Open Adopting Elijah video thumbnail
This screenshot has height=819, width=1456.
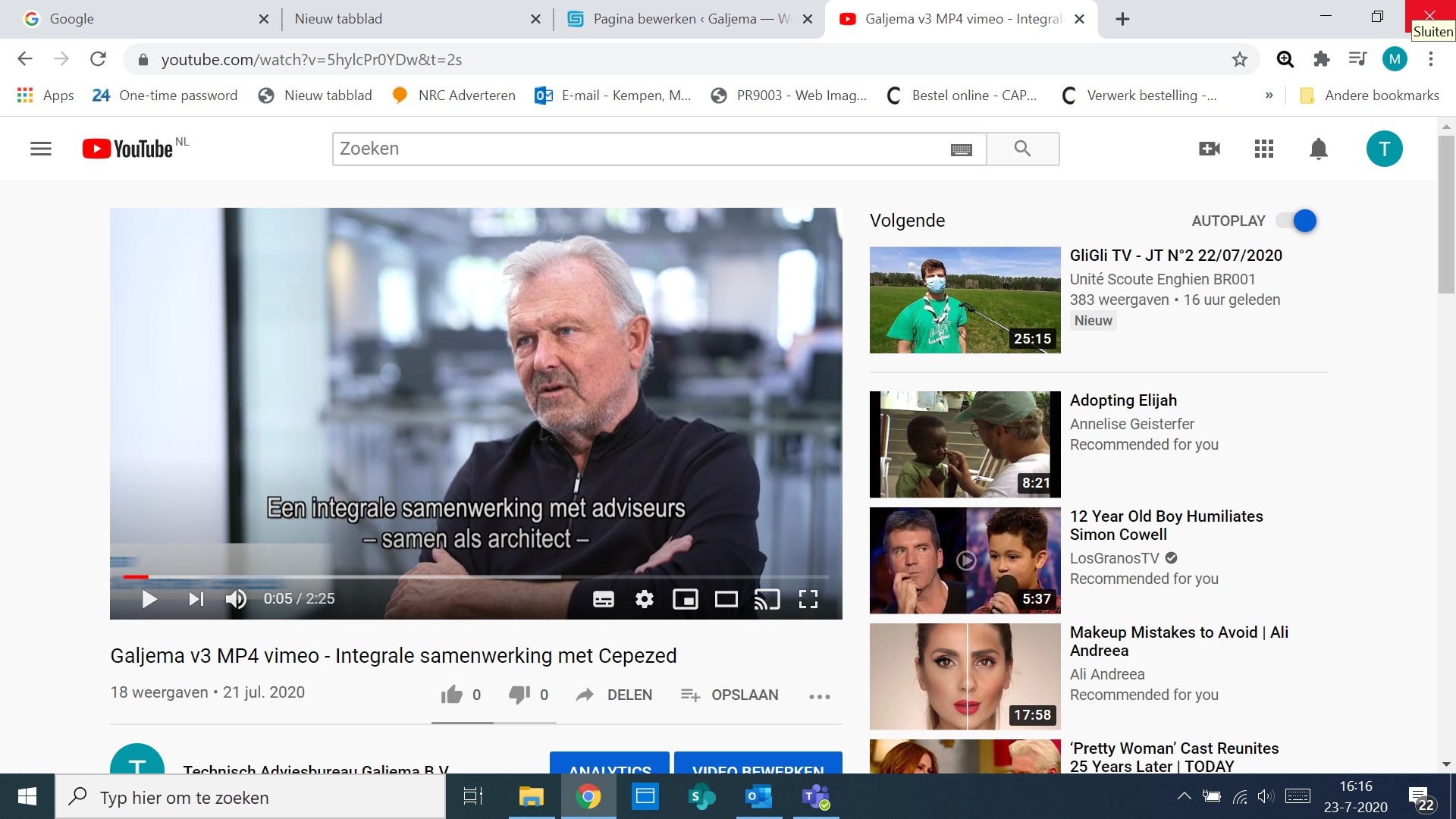click(965, 444)
